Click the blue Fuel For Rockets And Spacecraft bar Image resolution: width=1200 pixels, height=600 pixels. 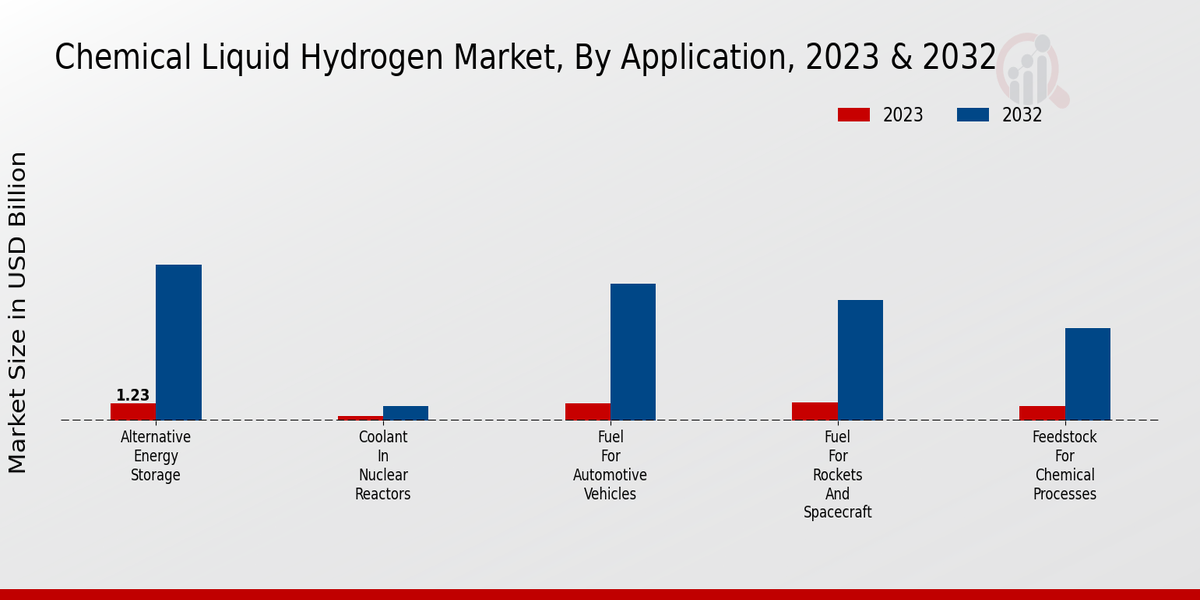pos(860,360)
